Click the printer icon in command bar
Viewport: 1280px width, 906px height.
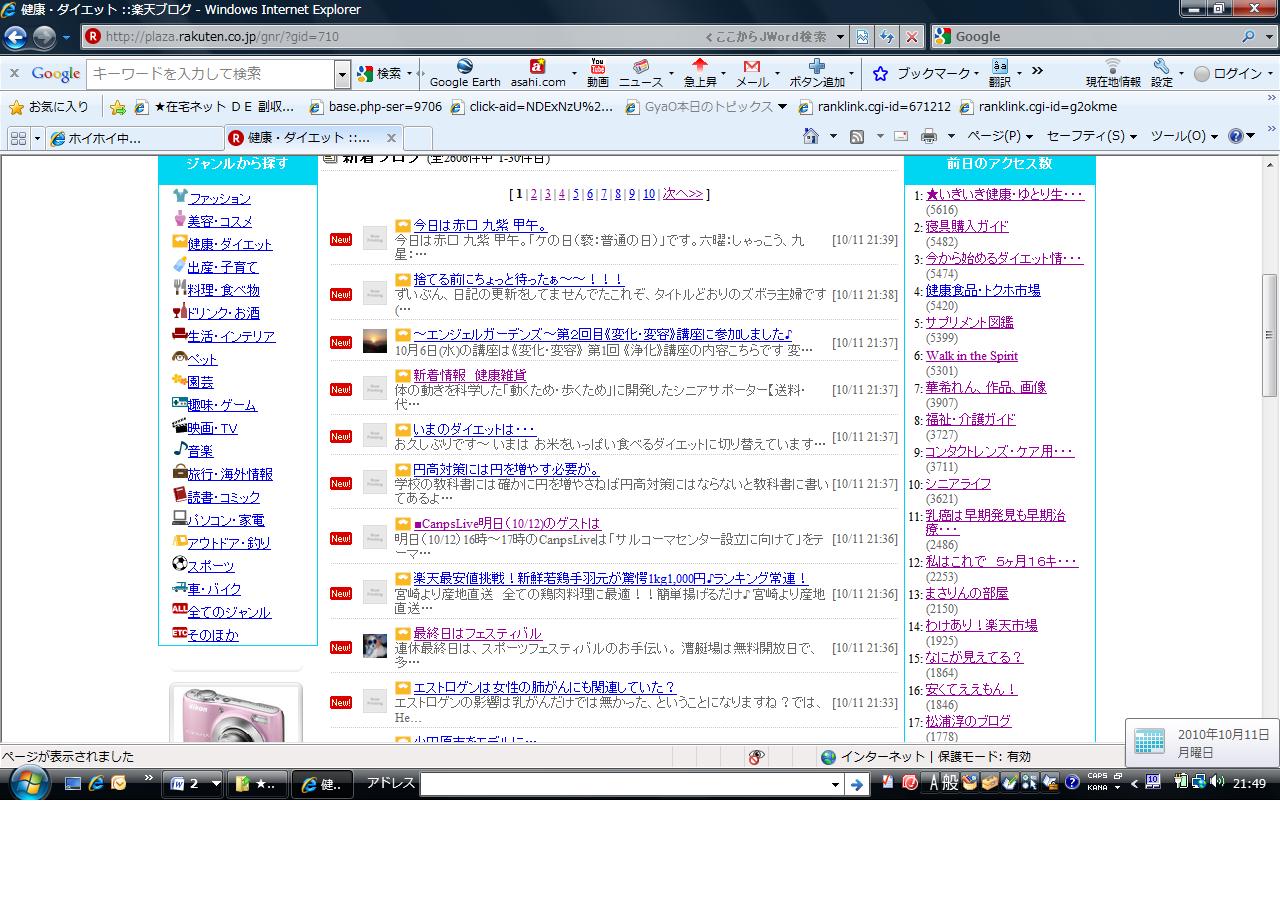[x=929, y=136]
